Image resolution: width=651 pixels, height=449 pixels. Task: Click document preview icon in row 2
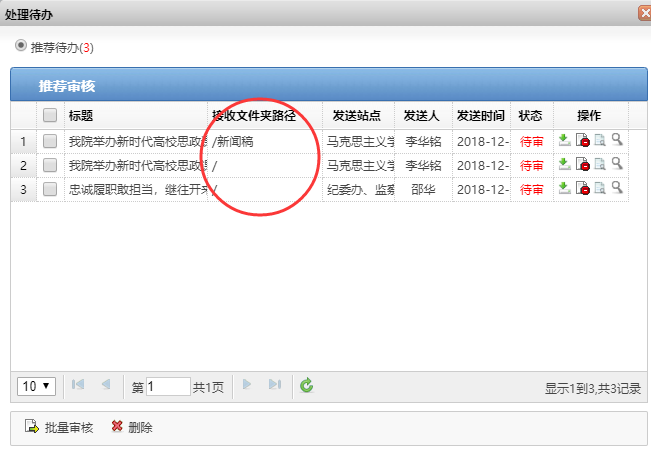(600, 164)
